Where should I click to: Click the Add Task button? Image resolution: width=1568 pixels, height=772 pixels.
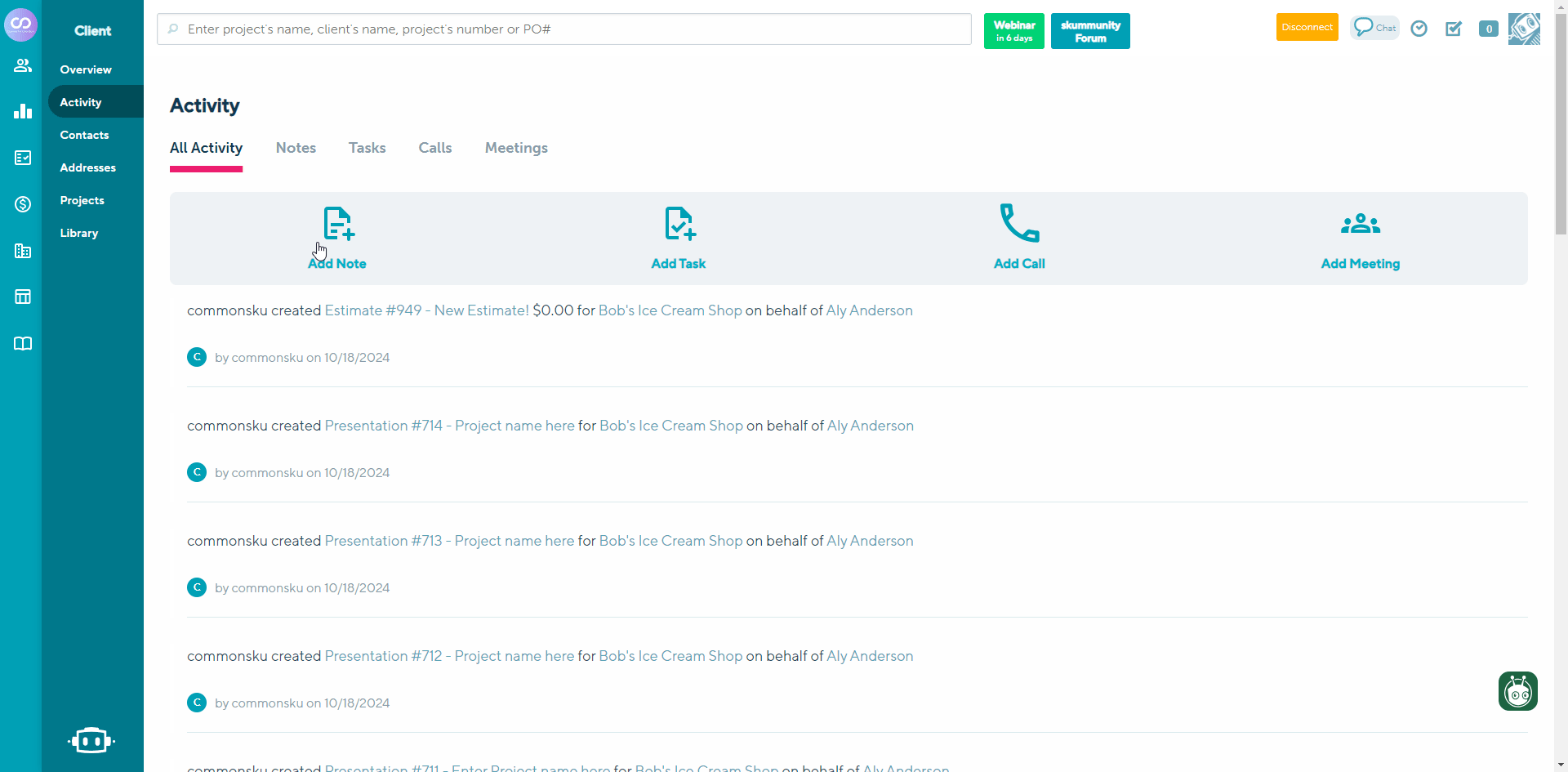tap(678, 263)
